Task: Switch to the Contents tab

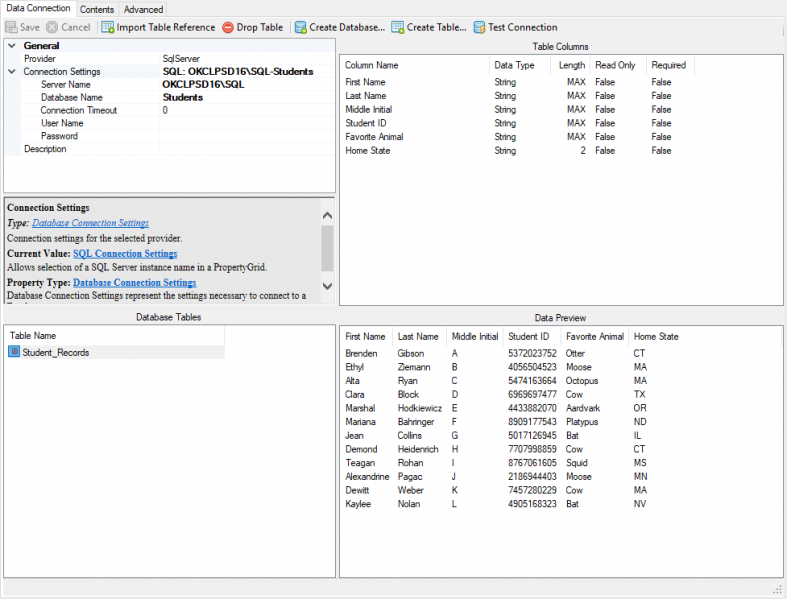Action: 97,9
